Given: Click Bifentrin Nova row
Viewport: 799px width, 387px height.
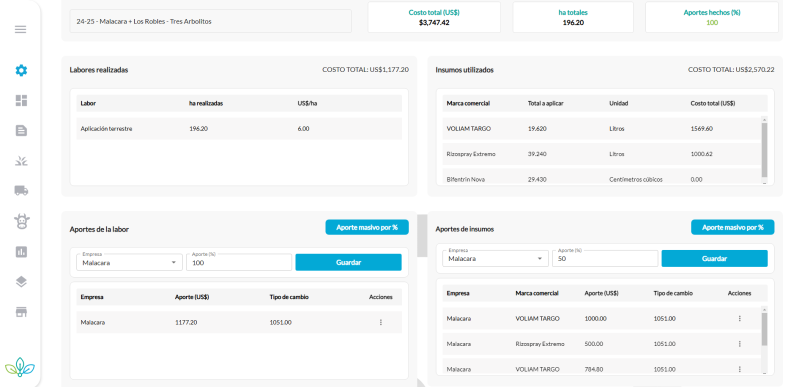Looking at the screenshot, I should 602,177.
